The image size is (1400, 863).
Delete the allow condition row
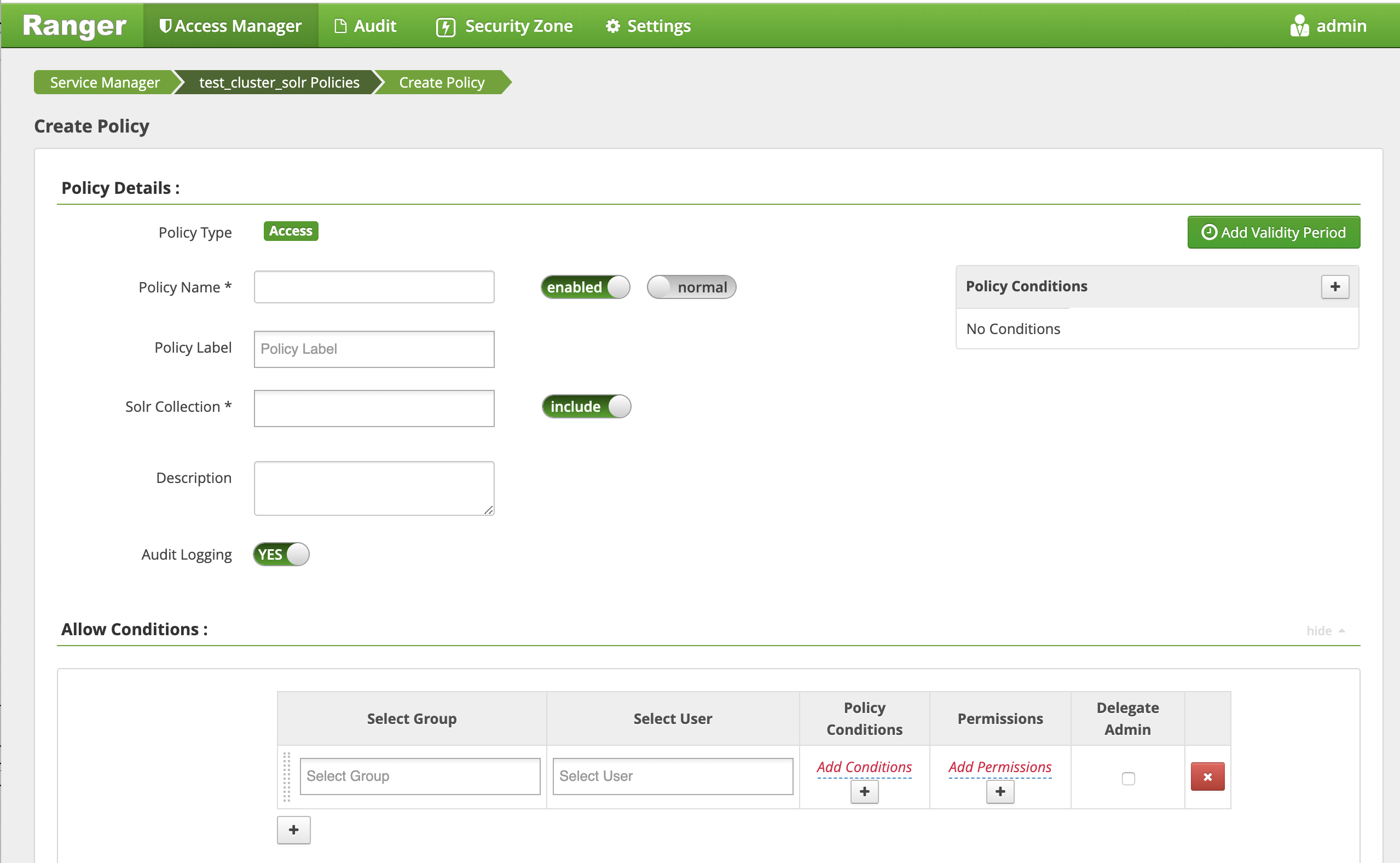click(1207, 776)
